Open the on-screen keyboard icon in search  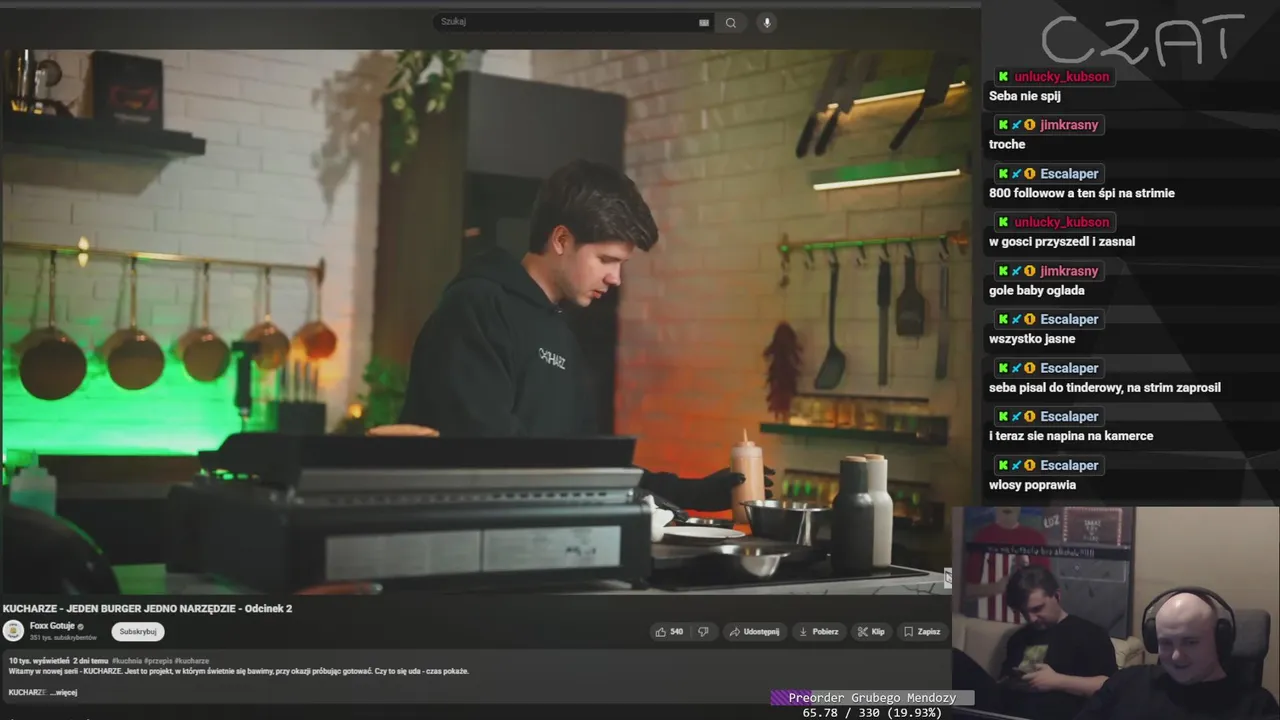coord(704,23)
